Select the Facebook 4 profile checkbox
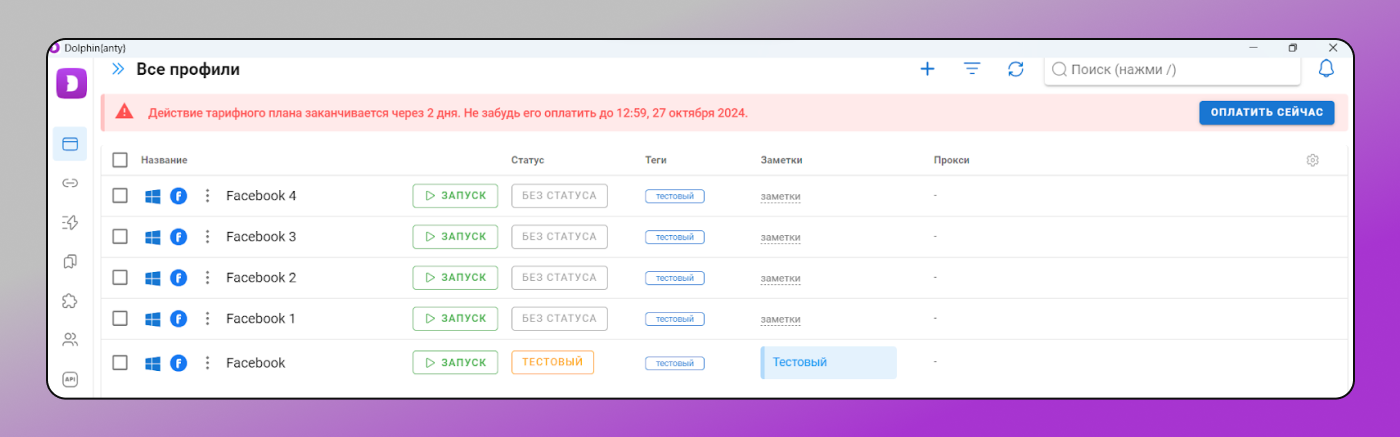Screen dimensions: 1400x437 click(x=120, y=196)
